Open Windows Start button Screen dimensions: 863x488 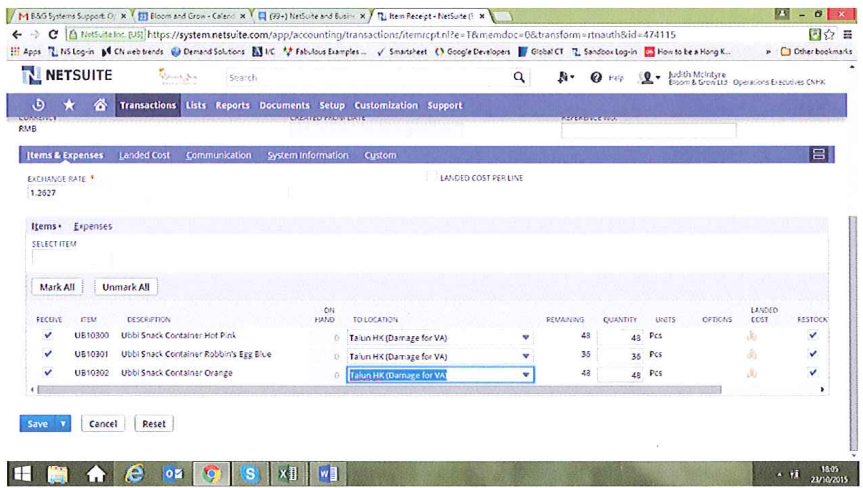[23, 473]
